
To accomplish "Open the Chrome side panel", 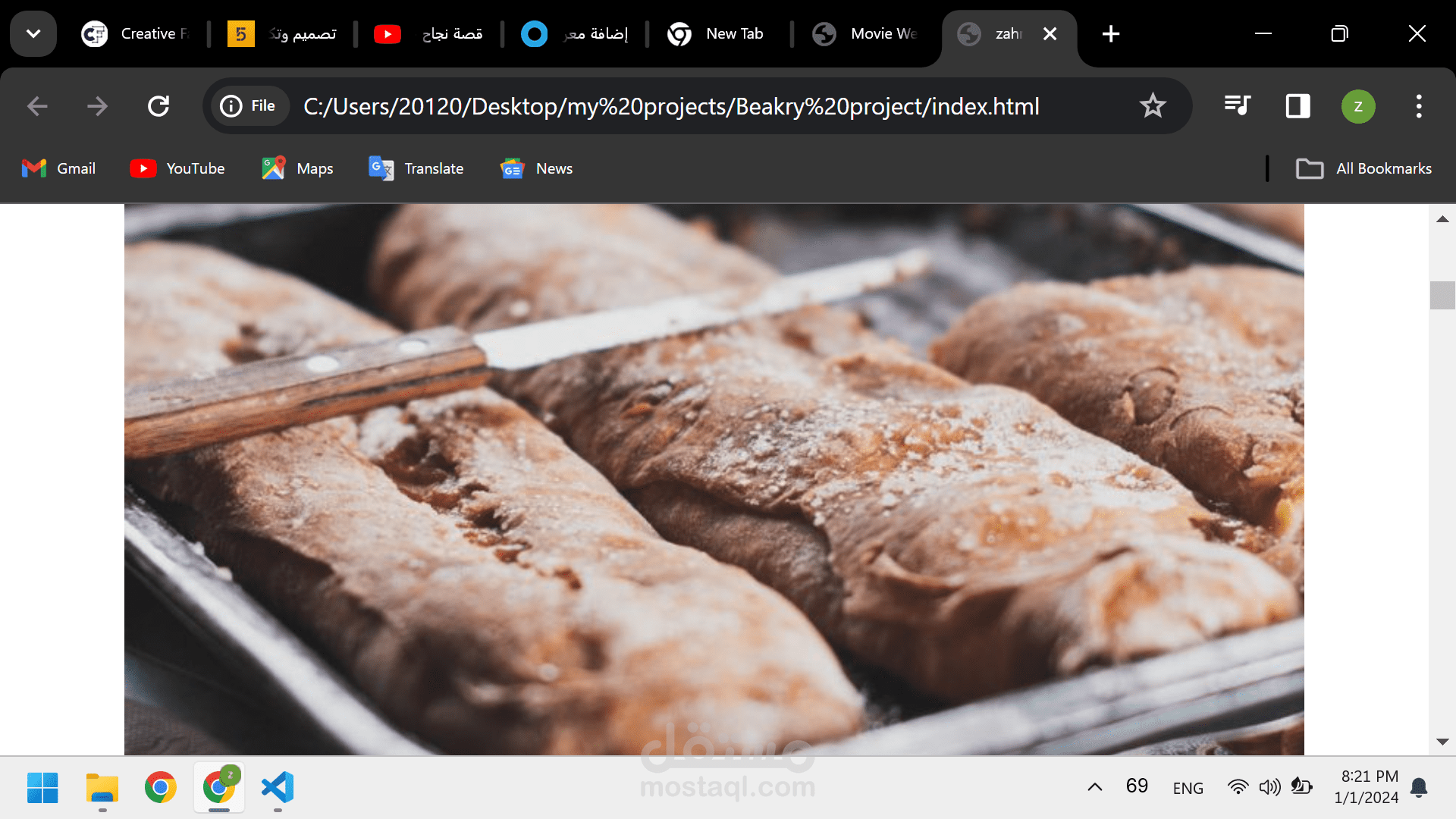I will coord(1297,106).
